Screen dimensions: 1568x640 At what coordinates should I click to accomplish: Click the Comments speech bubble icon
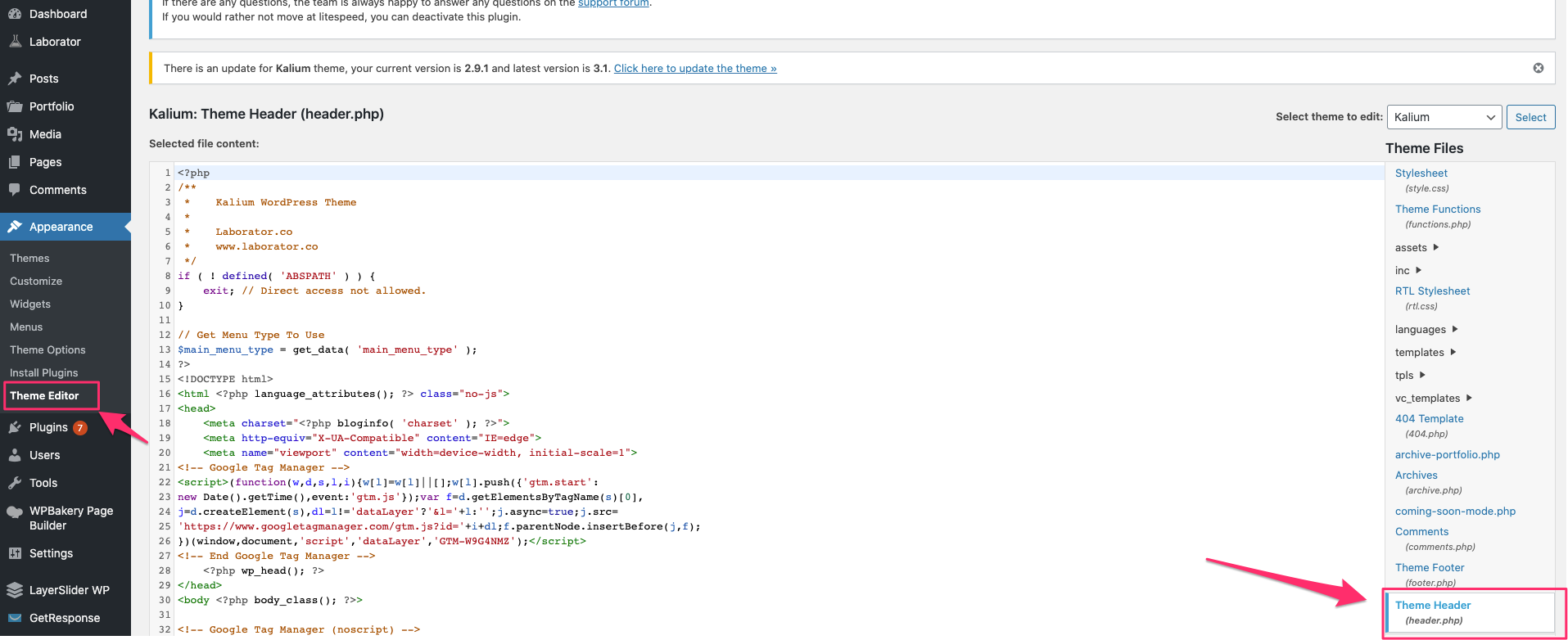(15, 190)
